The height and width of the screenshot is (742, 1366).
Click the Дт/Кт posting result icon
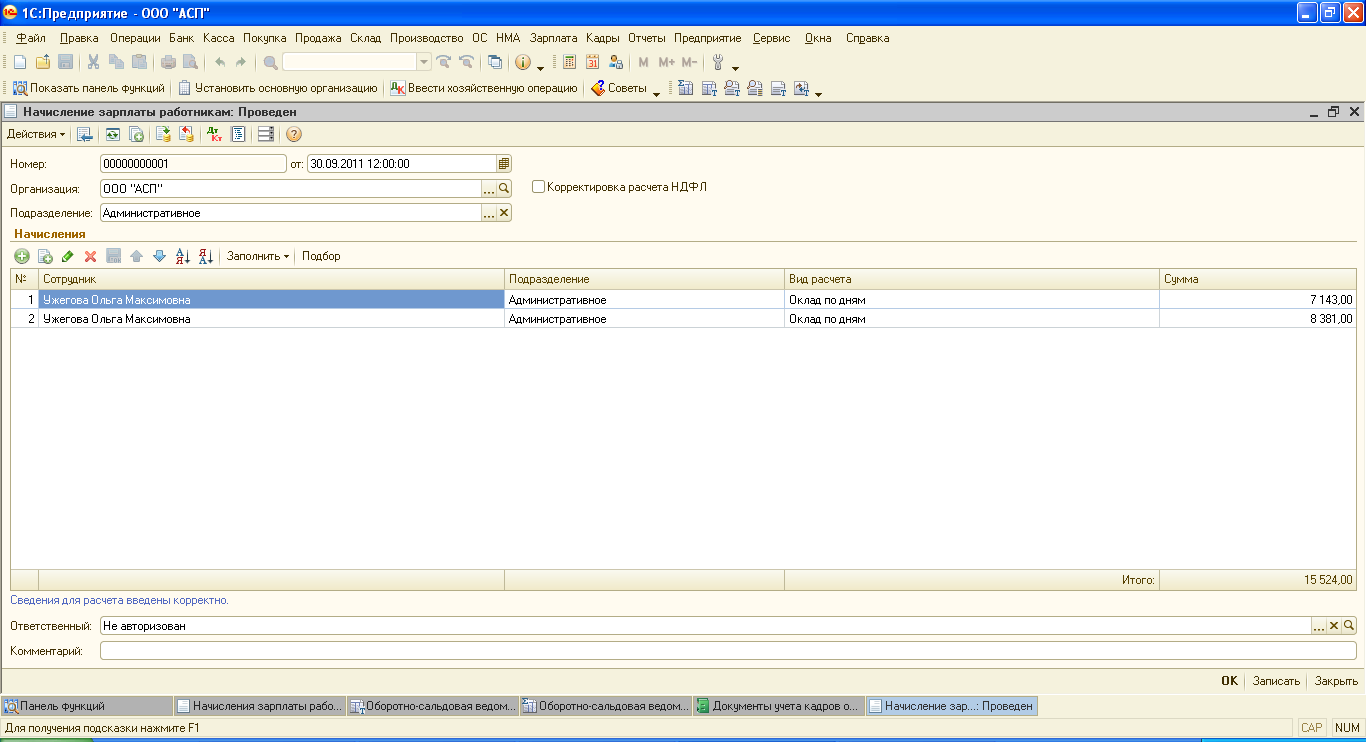pyautogui.click(x=214, y=134)
